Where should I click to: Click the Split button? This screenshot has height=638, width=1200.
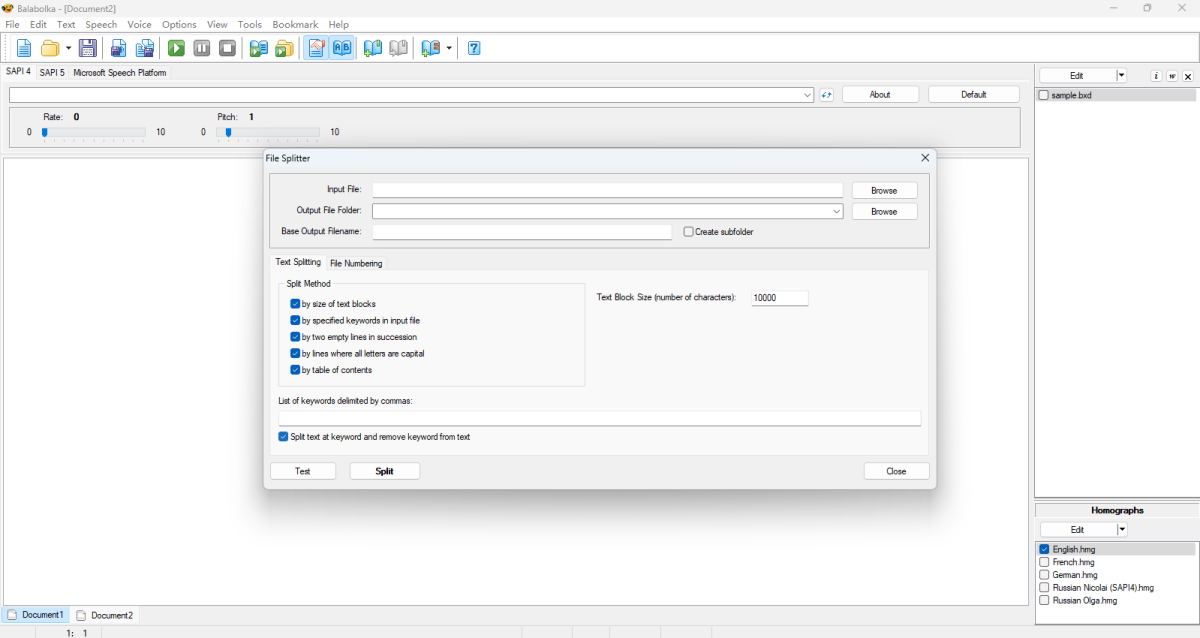[385, 471]
